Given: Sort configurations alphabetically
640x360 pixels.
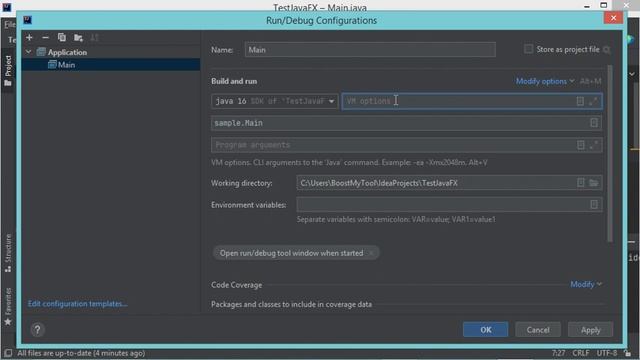Looking at the screenshot, I should click(94, 38).
